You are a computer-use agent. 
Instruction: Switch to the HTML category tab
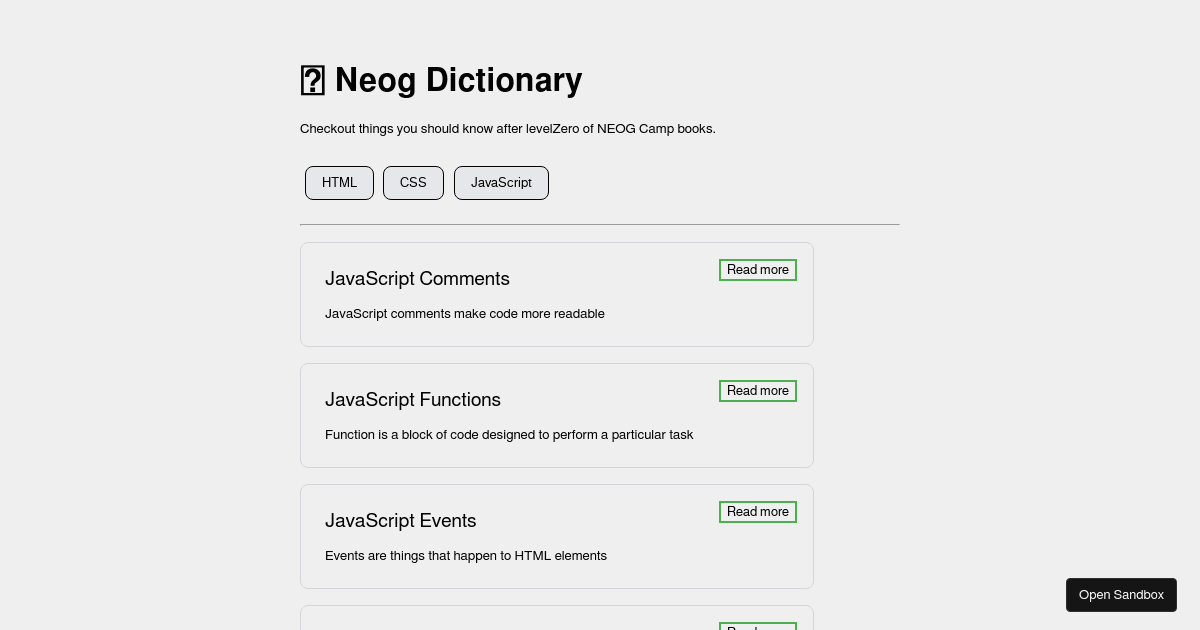[339, 183]
